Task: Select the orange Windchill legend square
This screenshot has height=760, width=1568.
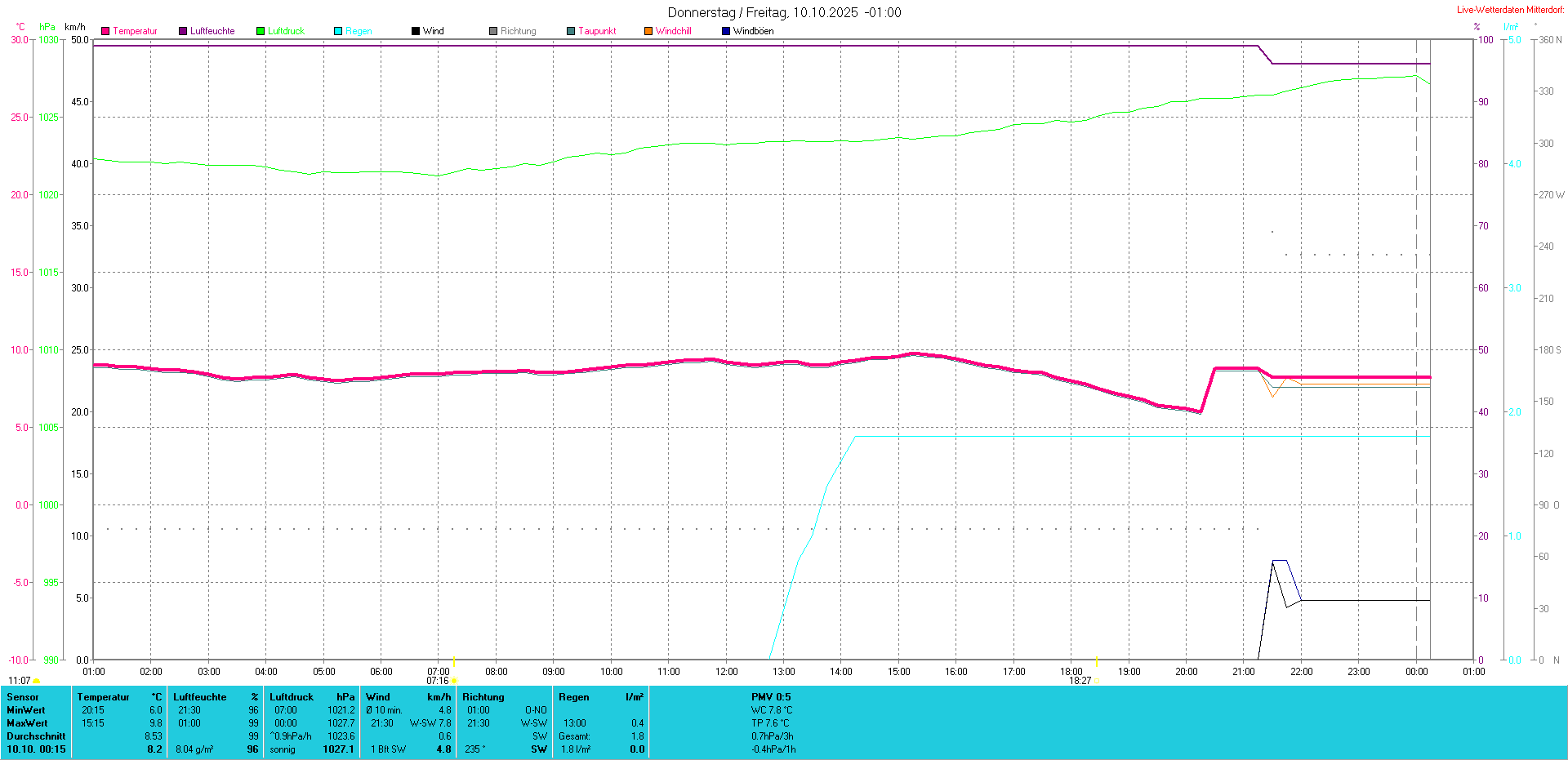Action: point(648,31)
